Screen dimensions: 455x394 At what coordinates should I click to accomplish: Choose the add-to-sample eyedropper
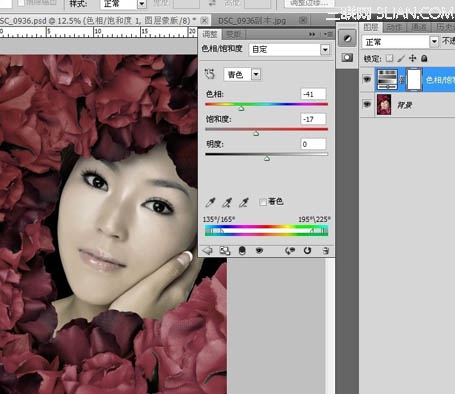[x=227, y=202]
